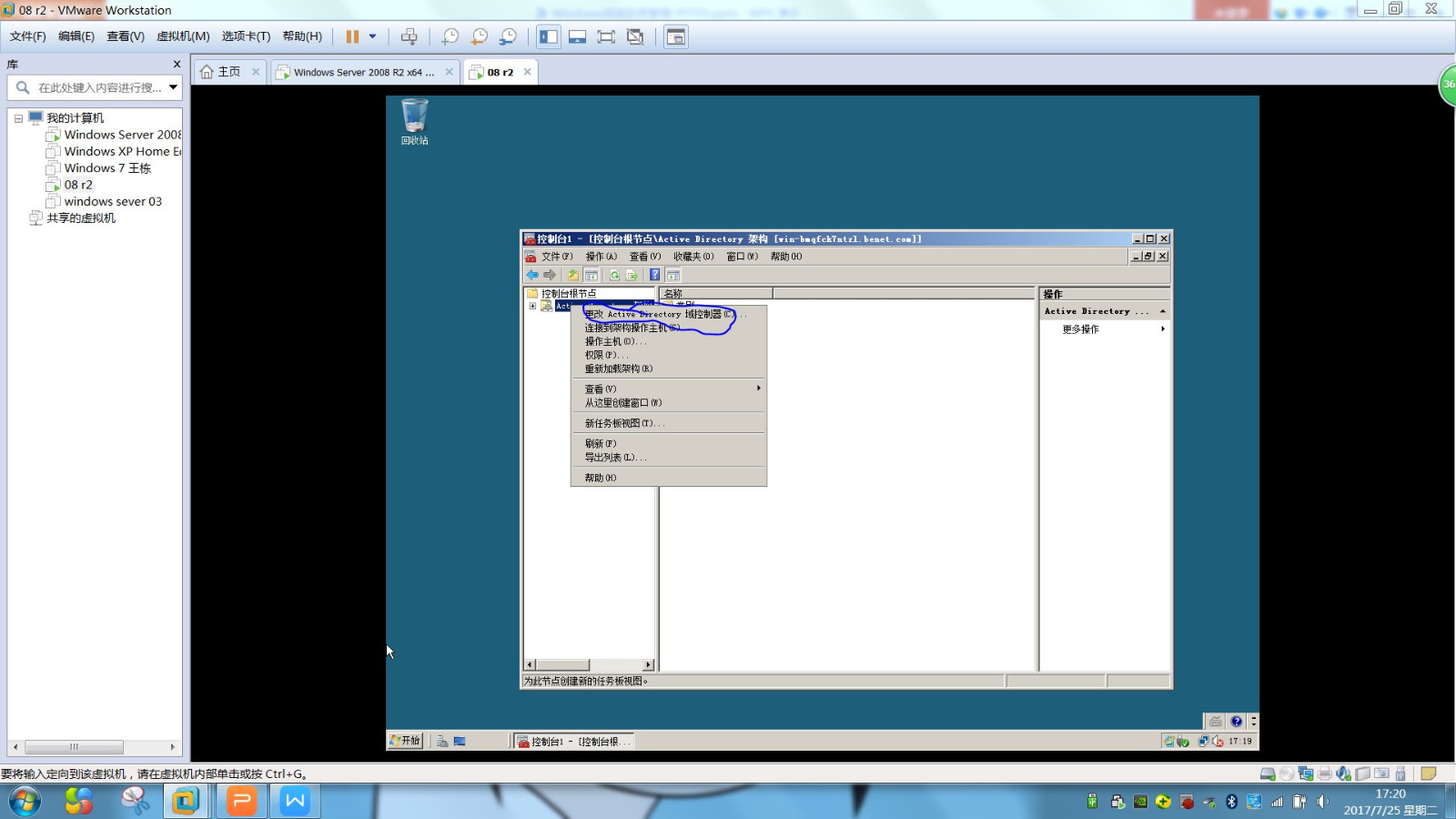This screenshot has height=819, width=1456.
Task: Toggle the show library sidebar icon
Action: pyautogui.click(x=549, y=36)
